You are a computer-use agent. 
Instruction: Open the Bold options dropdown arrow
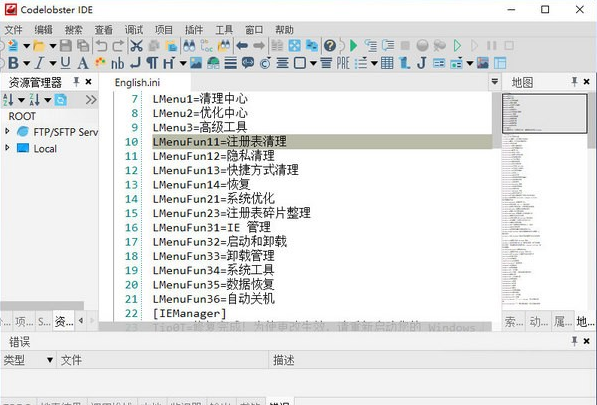(27, 63)
